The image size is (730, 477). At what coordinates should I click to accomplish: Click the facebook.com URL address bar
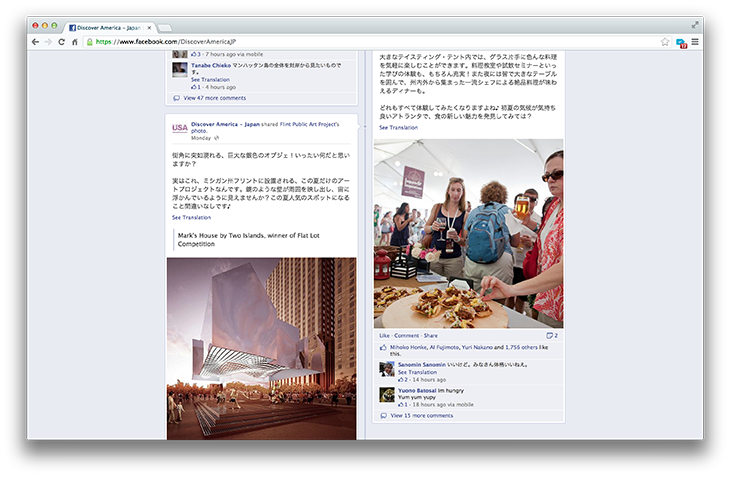tap(300, 42)
